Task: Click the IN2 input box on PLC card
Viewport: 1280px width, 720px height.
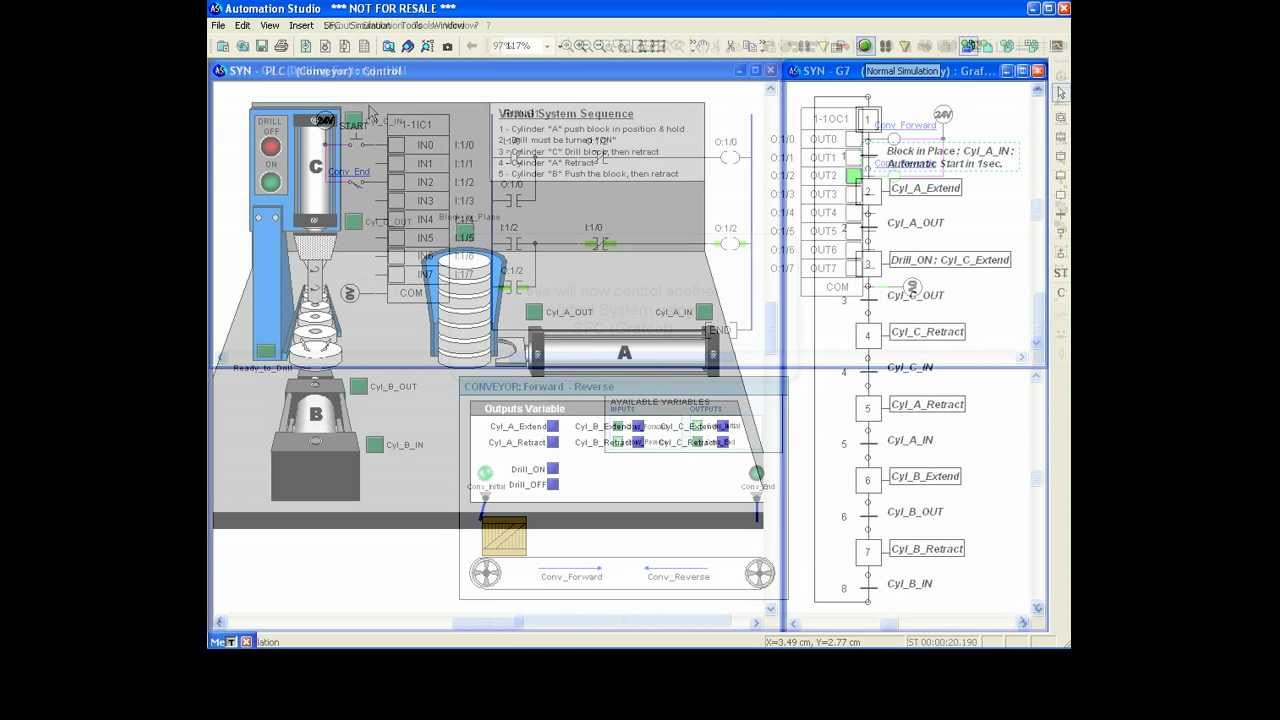Action: click(396, 182)
